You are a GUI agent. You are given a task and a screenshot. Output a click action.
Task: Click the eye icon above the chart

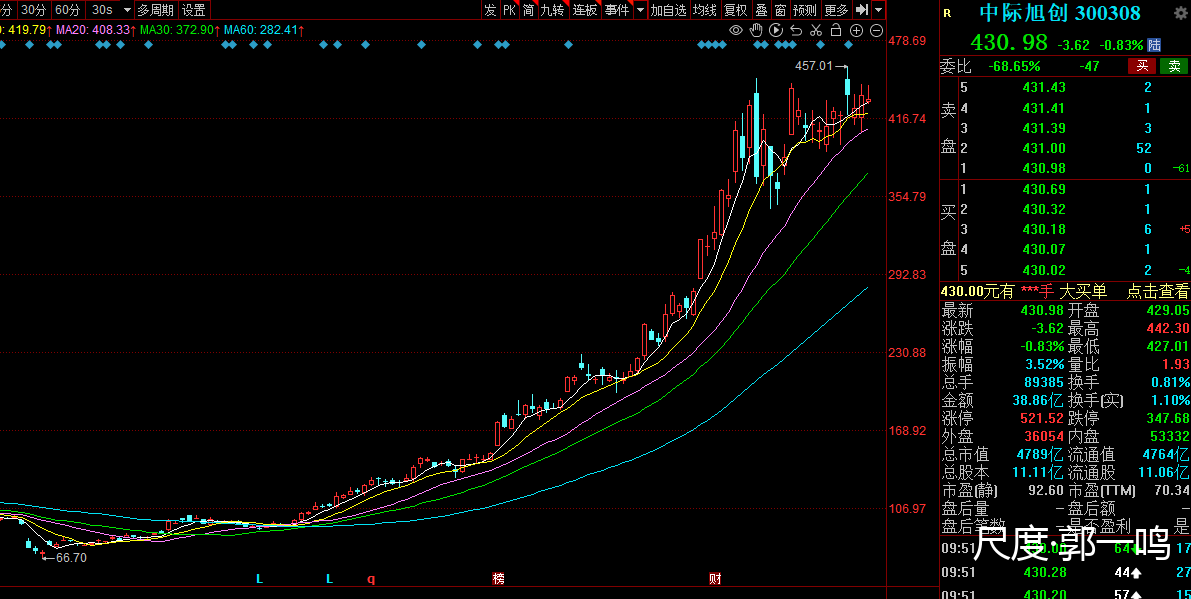(x=736, y=30)
